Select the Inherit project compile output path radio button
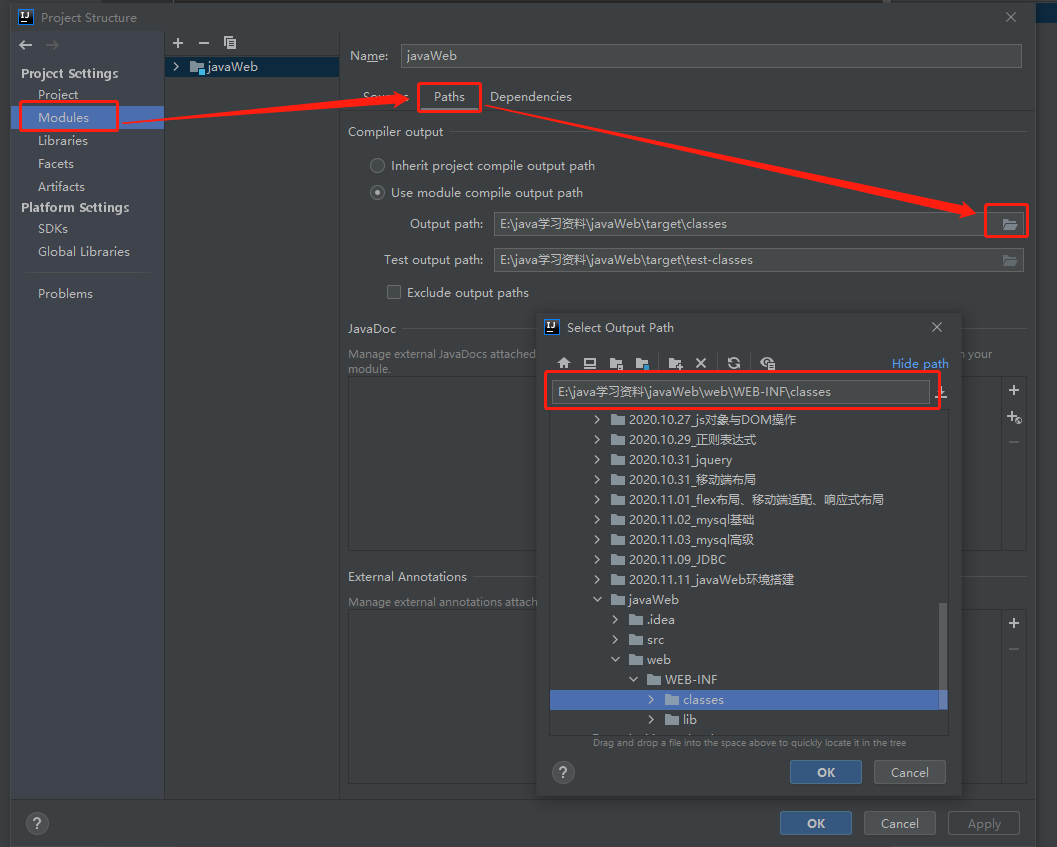1057x847 pixels. [378, 165]
